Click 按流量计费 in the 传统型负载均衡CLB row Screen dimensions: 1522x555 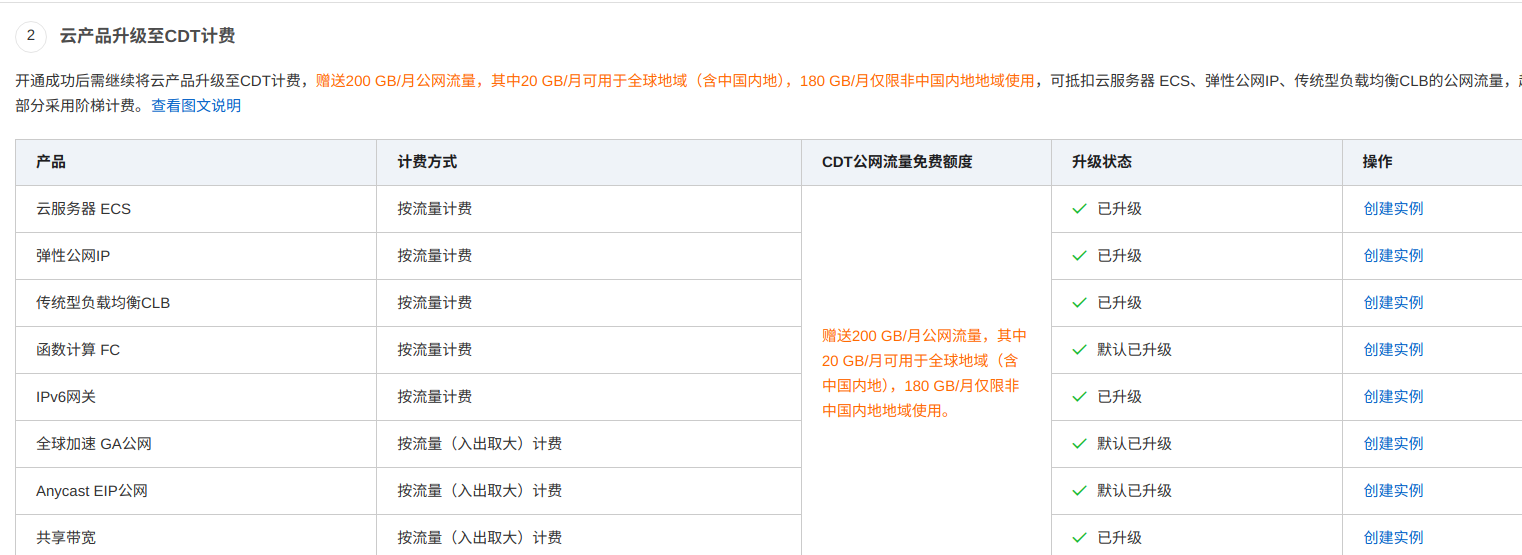point(434,303)
